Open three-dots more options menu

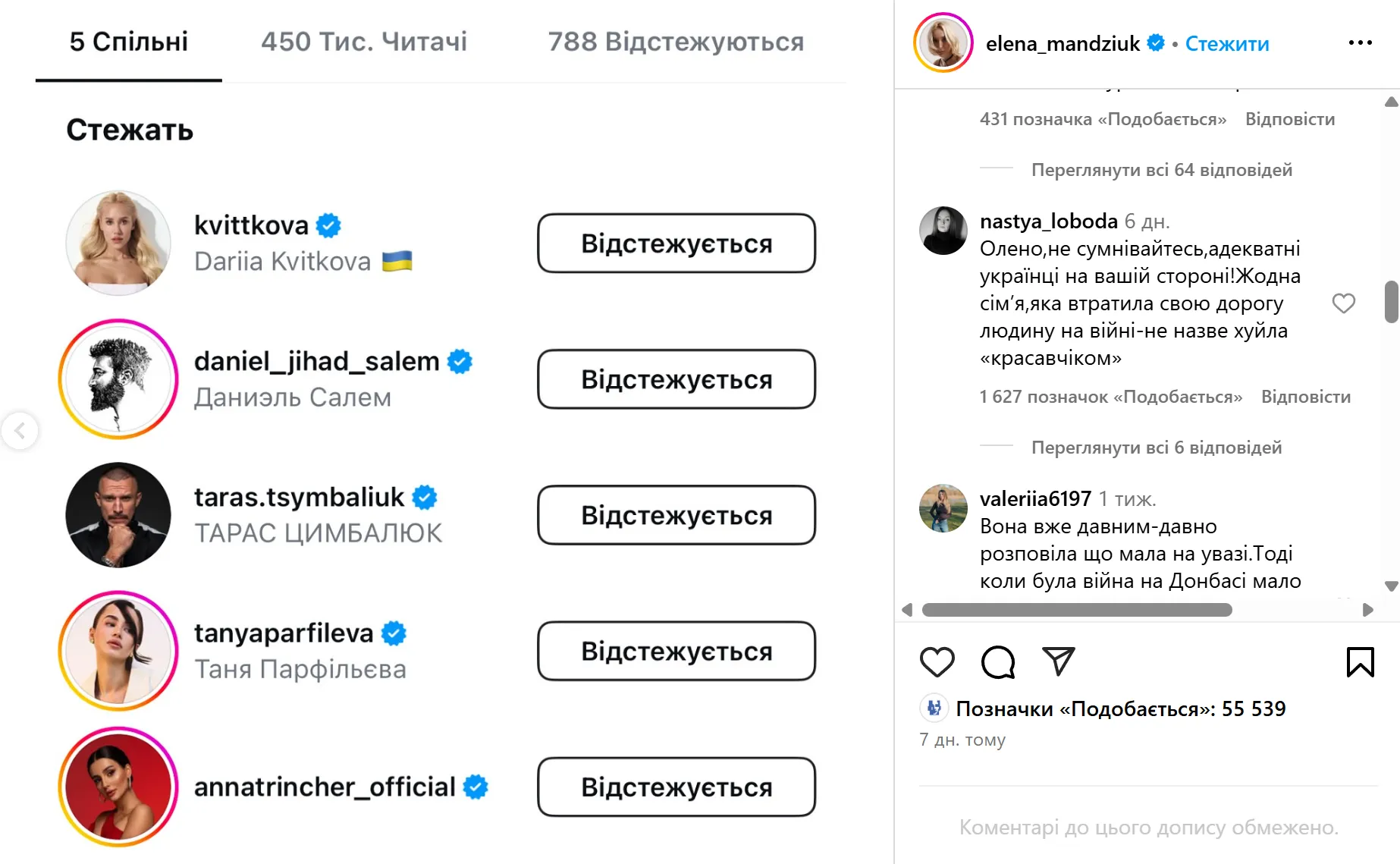click(1360, 43)
